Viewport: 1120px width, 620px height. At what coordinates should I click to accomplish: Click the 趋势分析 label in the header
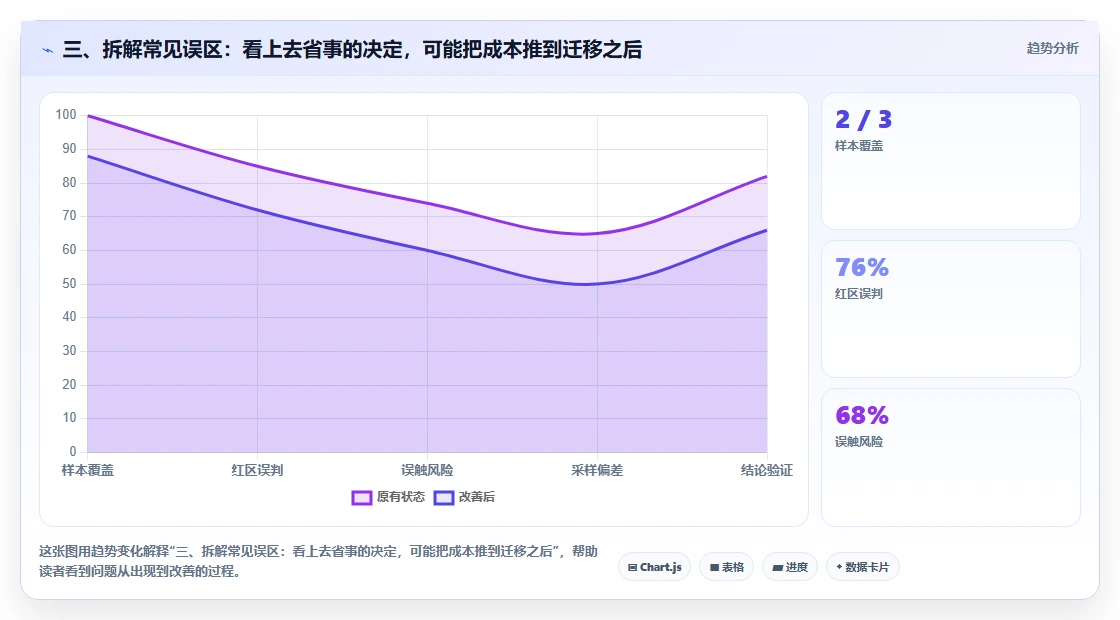pyautogui.click(x=1052, y=48)
